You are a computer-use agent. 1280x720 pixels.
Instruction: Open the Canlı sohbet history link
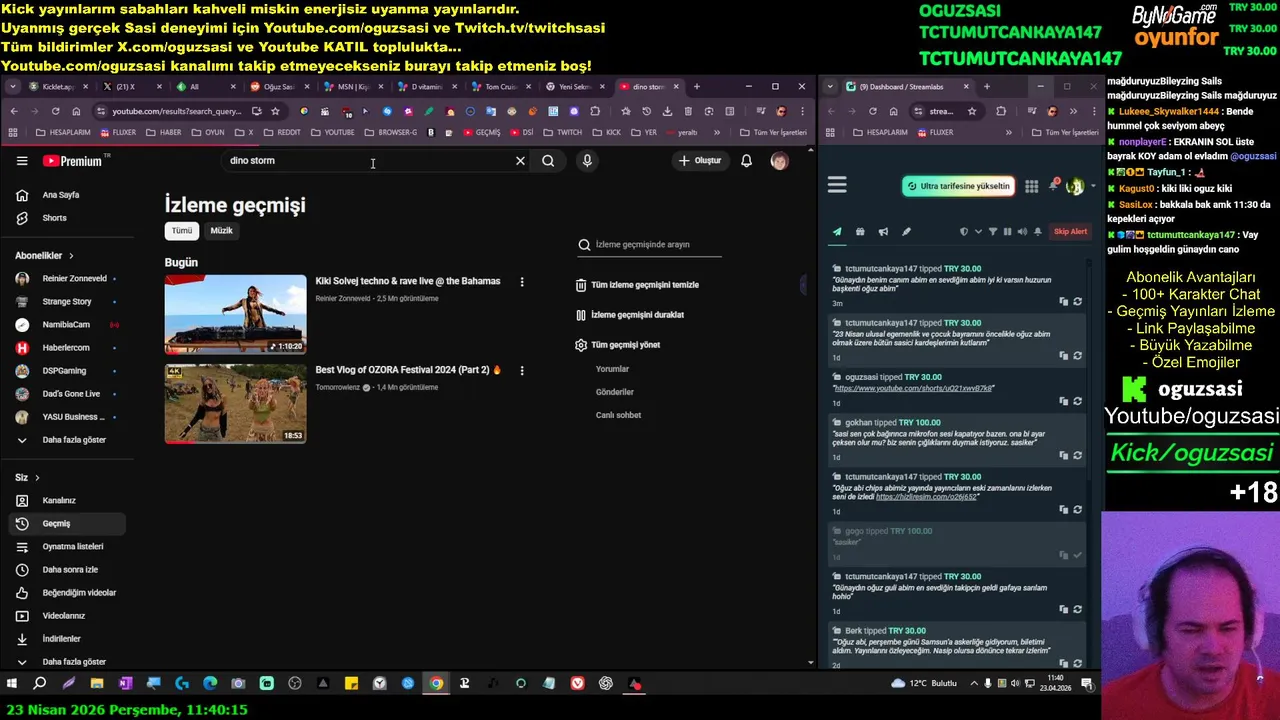(x=618, y=415)
